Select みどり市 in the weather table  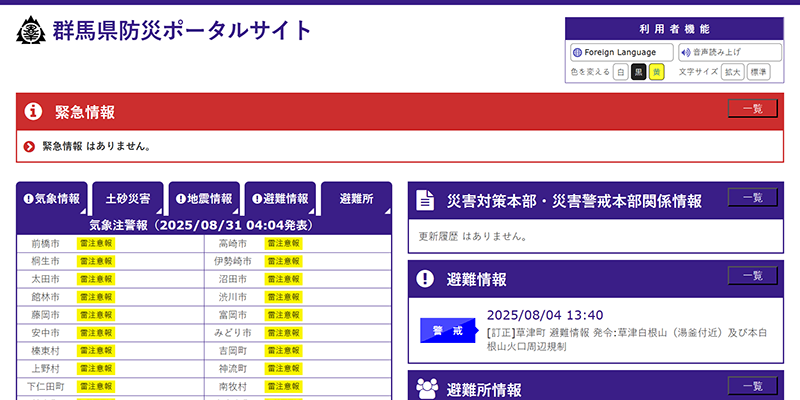pos(233,333)
